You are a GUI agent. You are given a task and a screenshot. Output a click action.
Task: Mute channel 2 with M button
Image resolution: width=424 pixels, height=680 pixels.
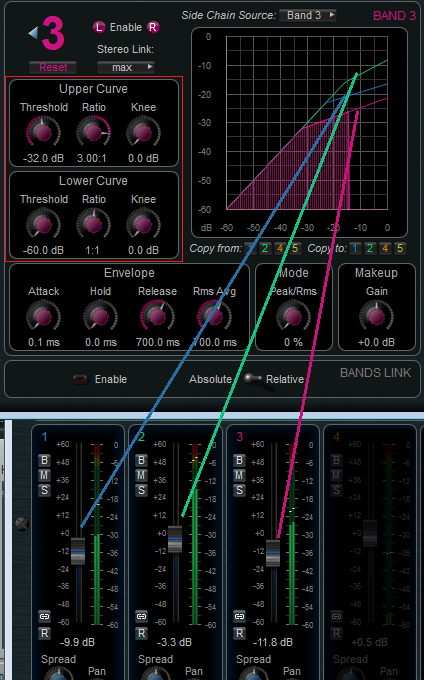click(141, 475)
